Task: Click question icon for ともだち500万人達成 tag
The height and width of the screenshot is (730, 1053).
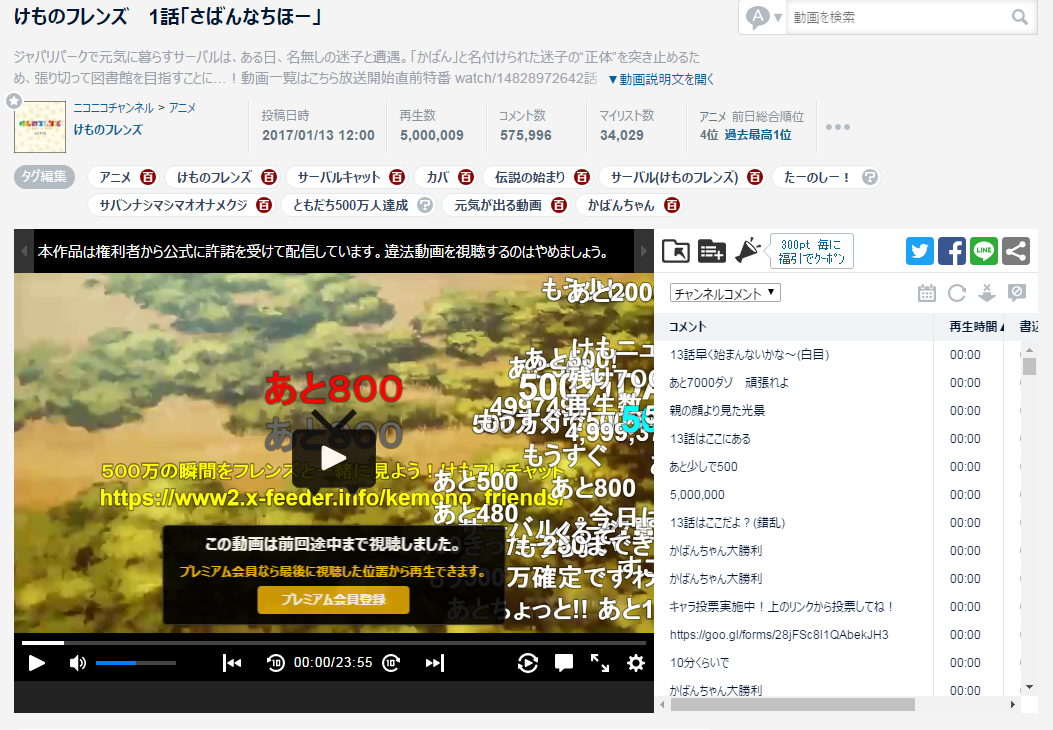Action: point(424,206)
